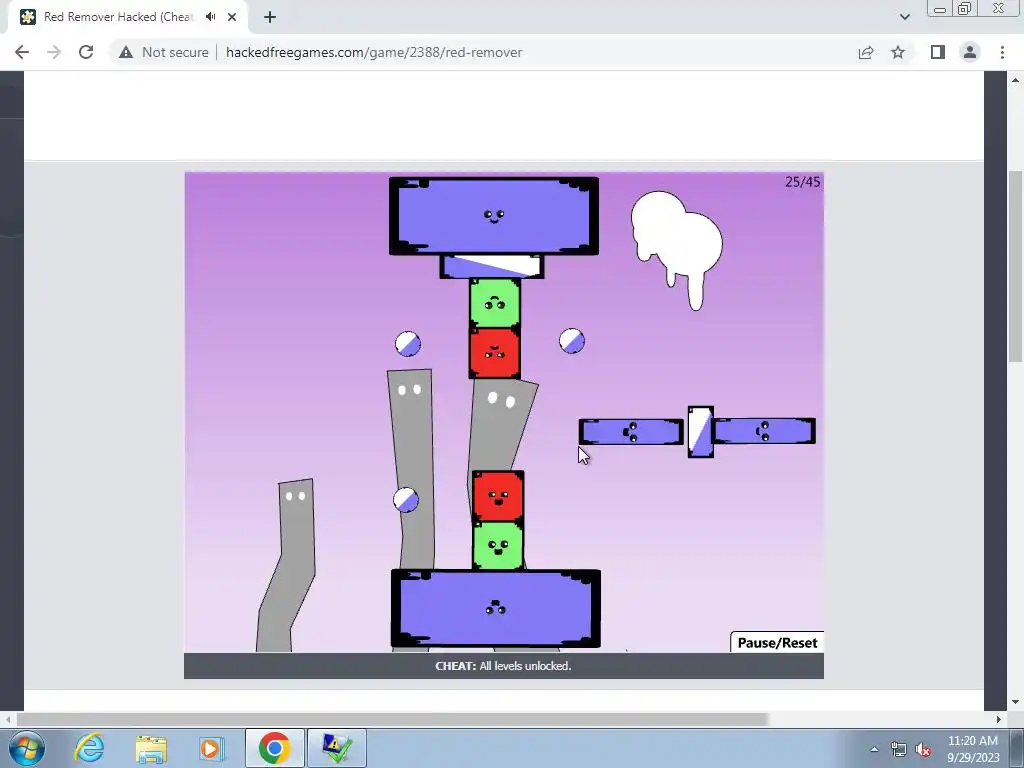Click the horizontal scroll left arrow
The width and height of the screenshot is (1024, 768).
tap(8, 719)
